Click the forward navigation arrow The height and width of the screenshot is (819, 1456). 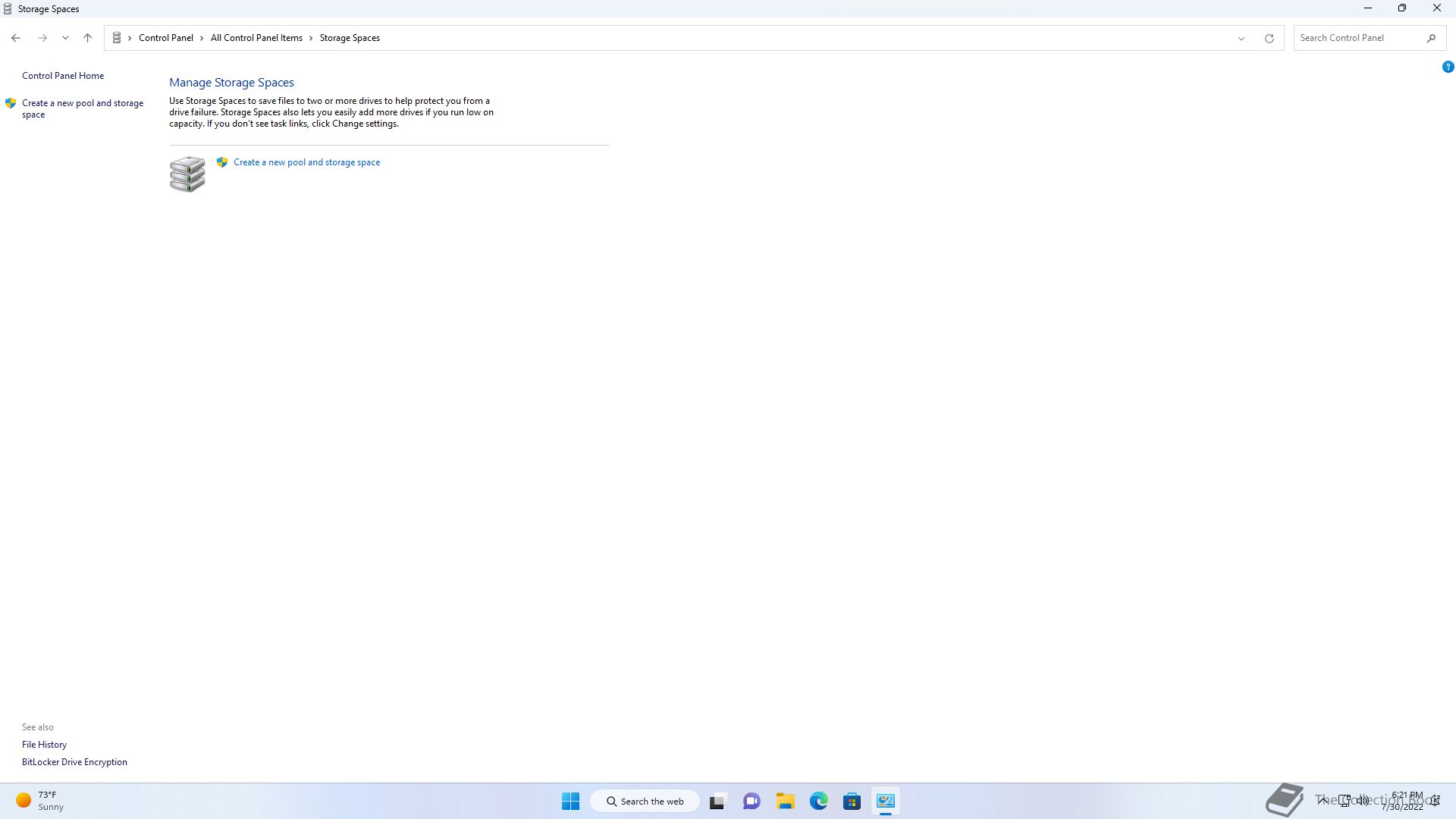pyautogui.click(x=42, y=38)
